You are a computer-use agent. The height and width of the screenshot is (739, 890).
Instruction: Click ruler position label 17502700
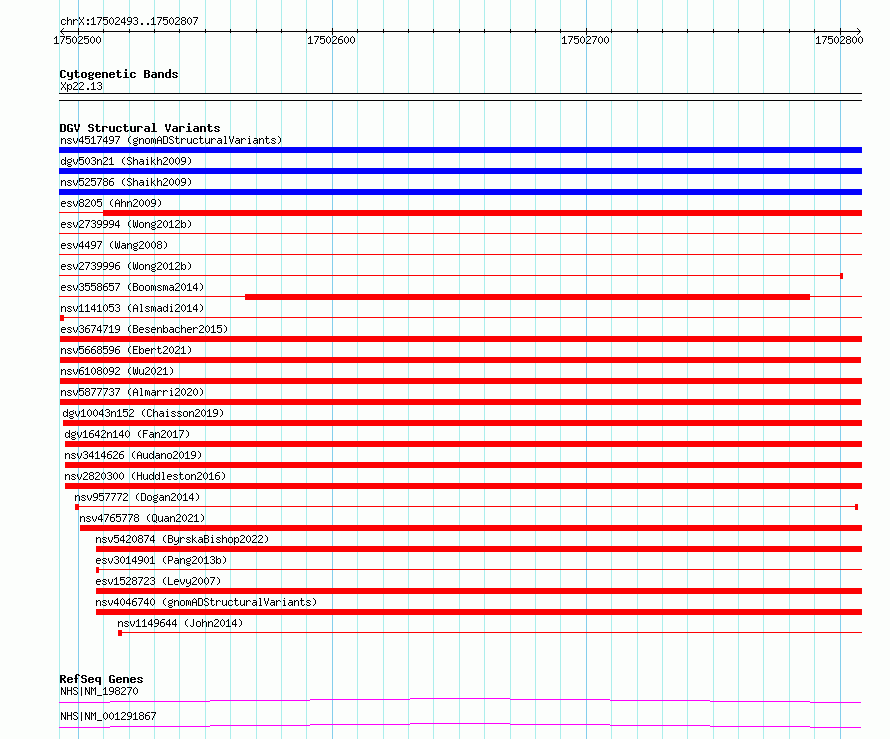tap(585, 40)
